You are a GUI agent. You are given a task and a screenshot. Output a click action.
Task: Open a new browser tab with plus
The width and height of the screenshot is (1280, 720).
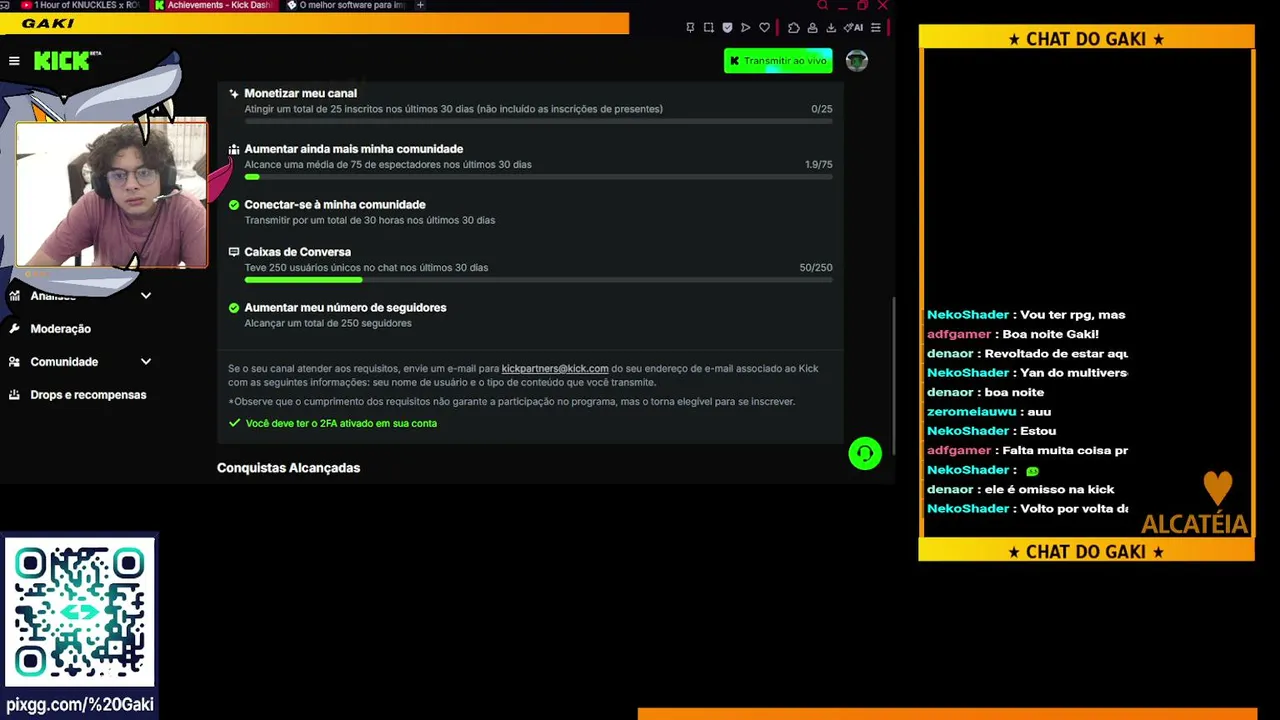pyautogui.click(x=420, y=5)
